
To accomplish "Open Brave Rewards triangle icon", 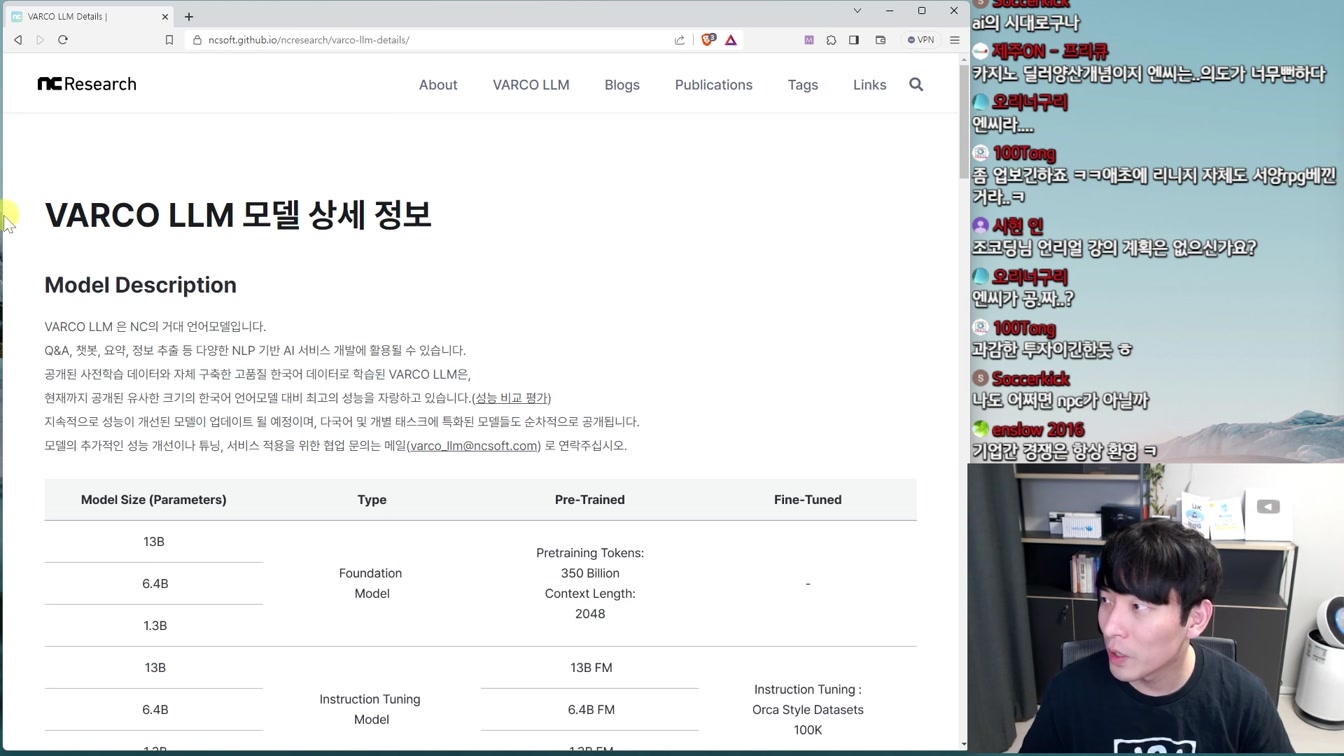I will point(731,40).
